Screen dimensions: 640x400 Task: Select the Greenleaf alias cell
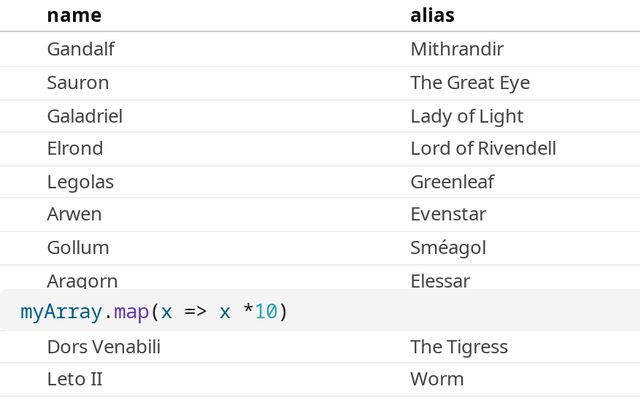(x=452, y=182)
